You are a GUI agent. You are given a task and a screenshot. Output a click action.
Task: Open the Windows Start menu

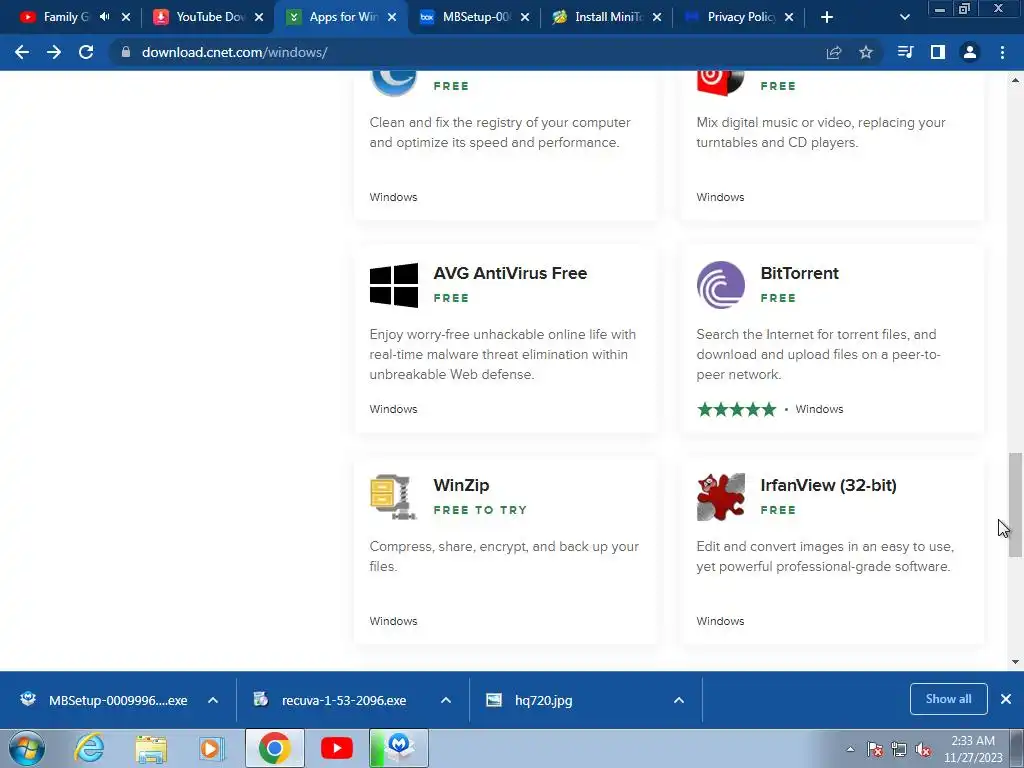27,748
